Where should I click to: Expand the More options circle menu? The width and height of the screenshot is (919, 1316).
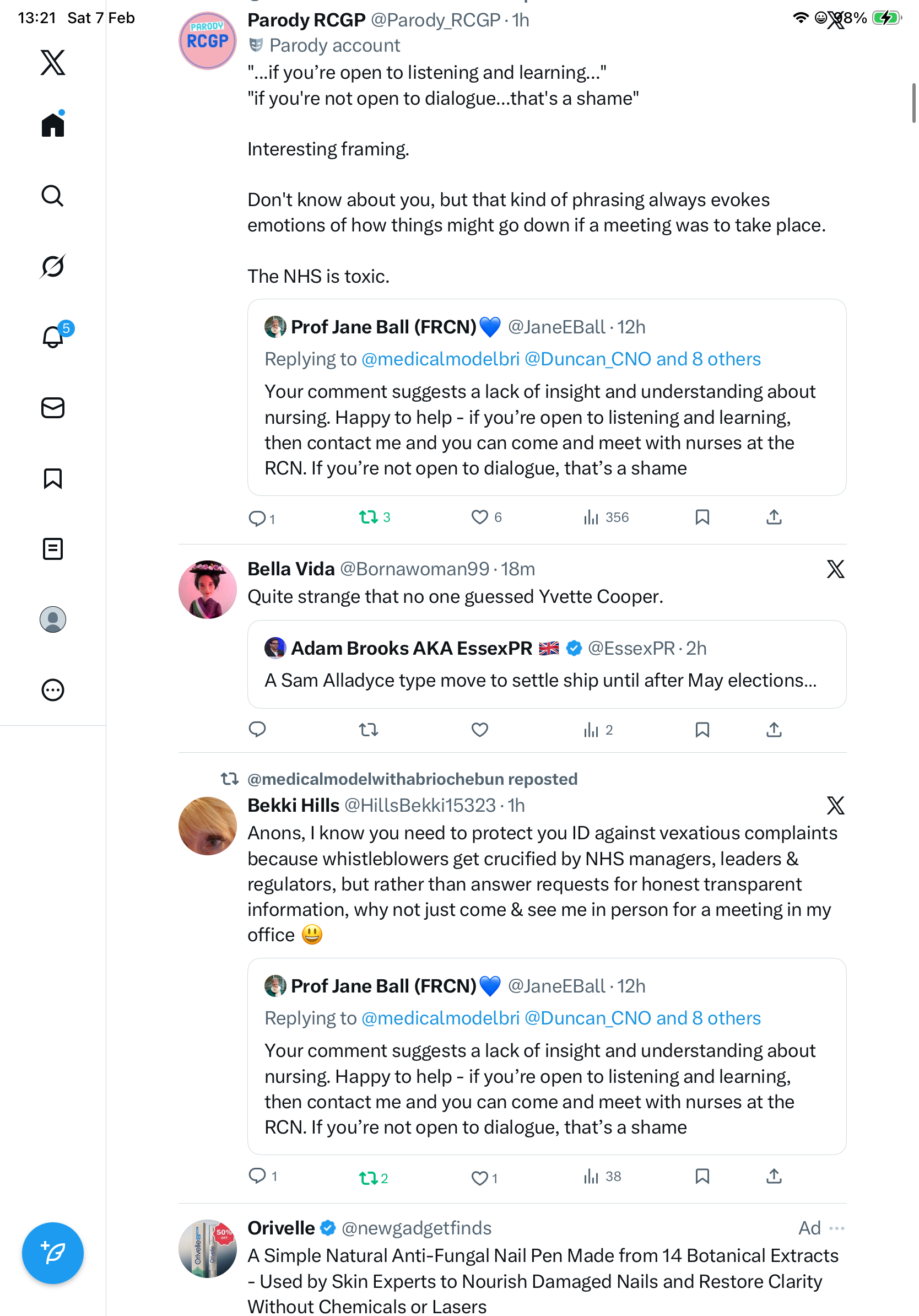tap(53, 690)
